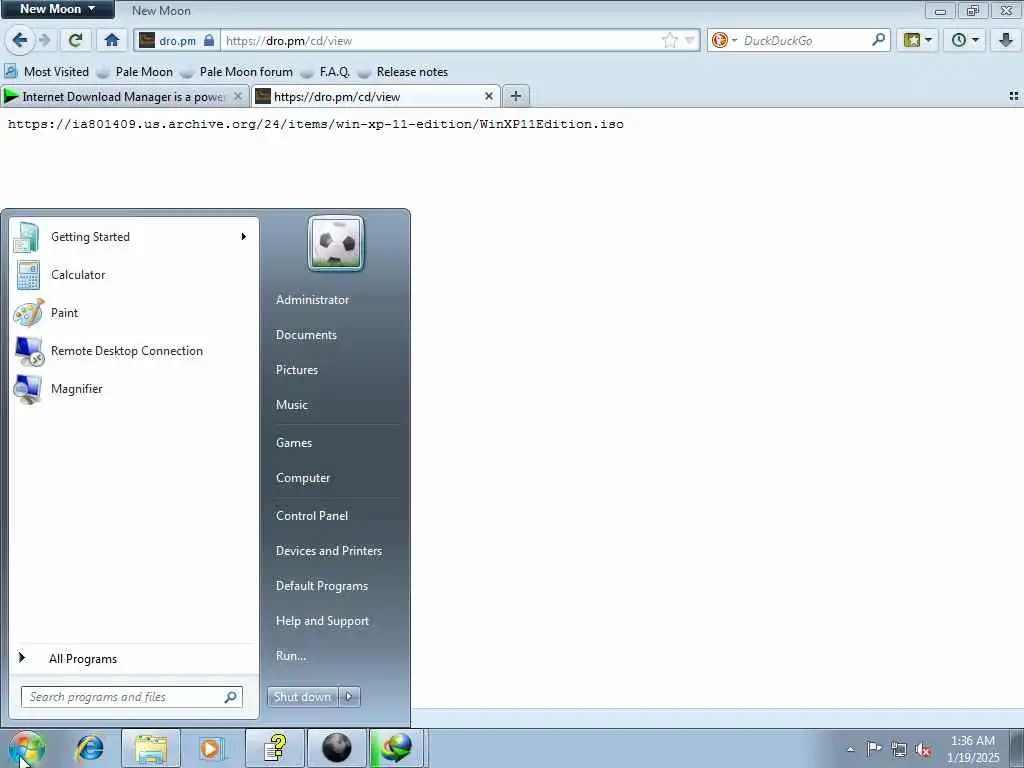The width and height of the screenshot is (1024, 768).
Task: Launch Magnifier from Start menu
Action: (134, 389)
